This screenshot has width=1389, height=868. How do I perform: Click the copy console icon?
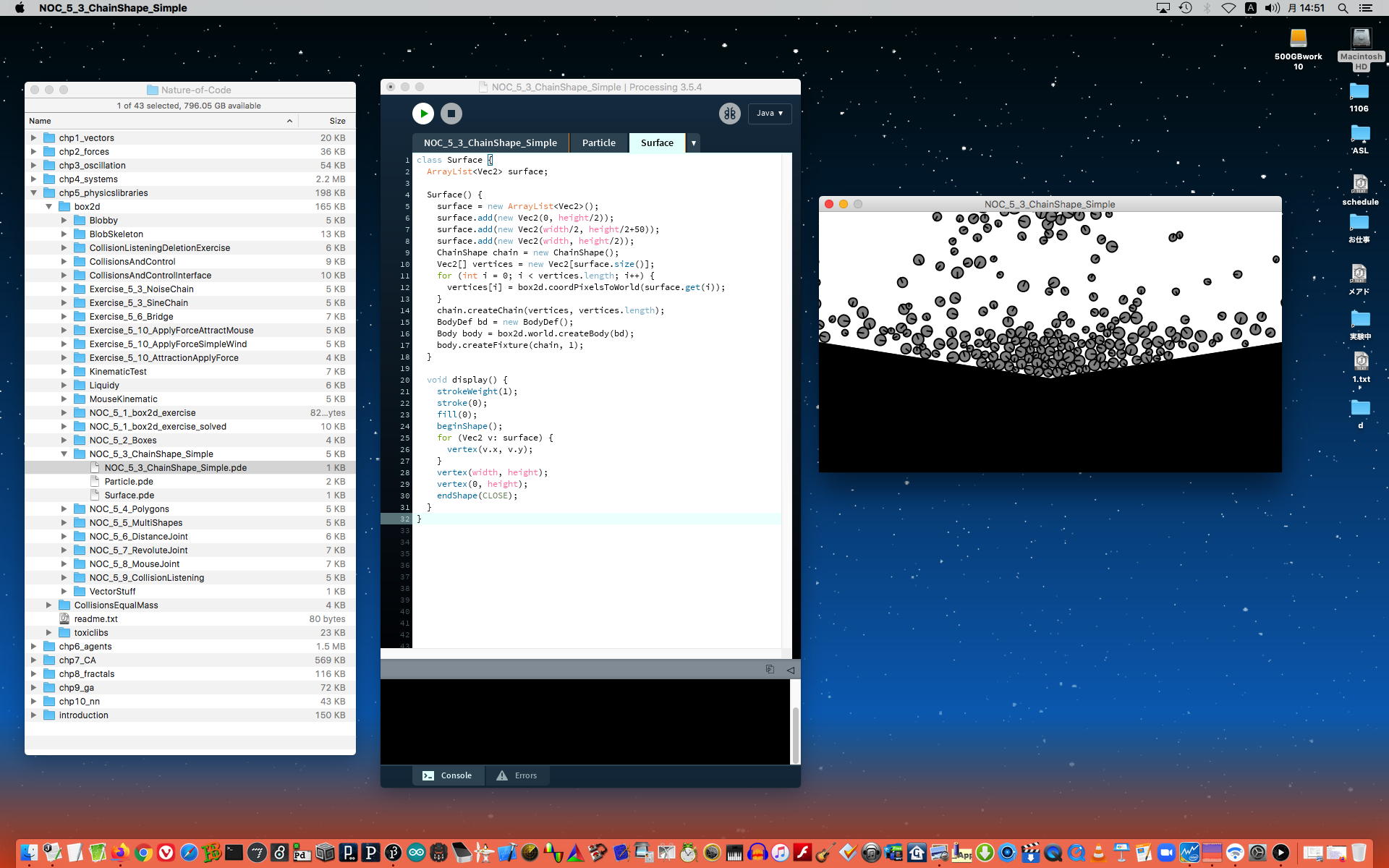point(770,670)
